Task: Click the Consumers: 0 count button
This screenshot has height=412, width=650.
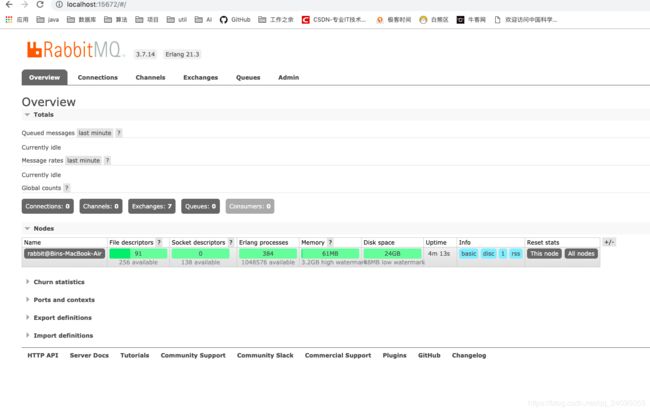Action: point(250,206)
